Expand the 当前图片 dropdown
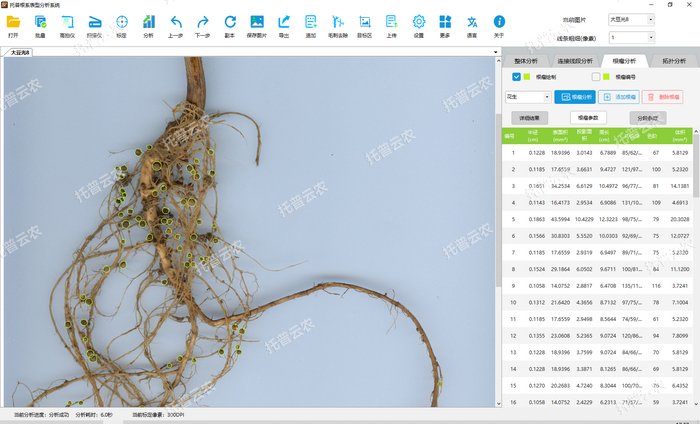The image size is (700, 424). pyautogui.click(x=630, y=19)
